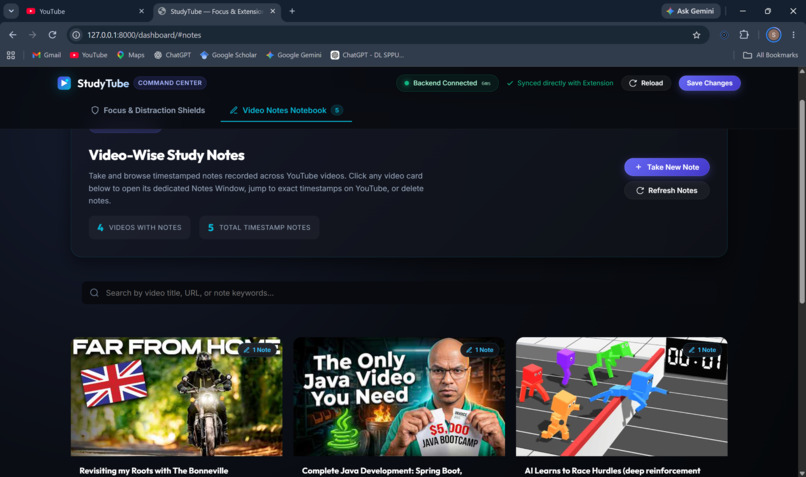
Task: Click the StudyTube play logo icon
Action: pos(64,83)
